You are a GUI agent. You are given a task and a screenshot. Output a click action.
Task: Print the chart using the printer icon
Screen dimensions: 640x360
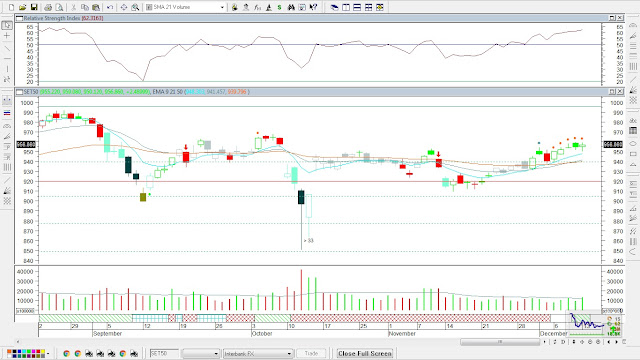(48, 7)
